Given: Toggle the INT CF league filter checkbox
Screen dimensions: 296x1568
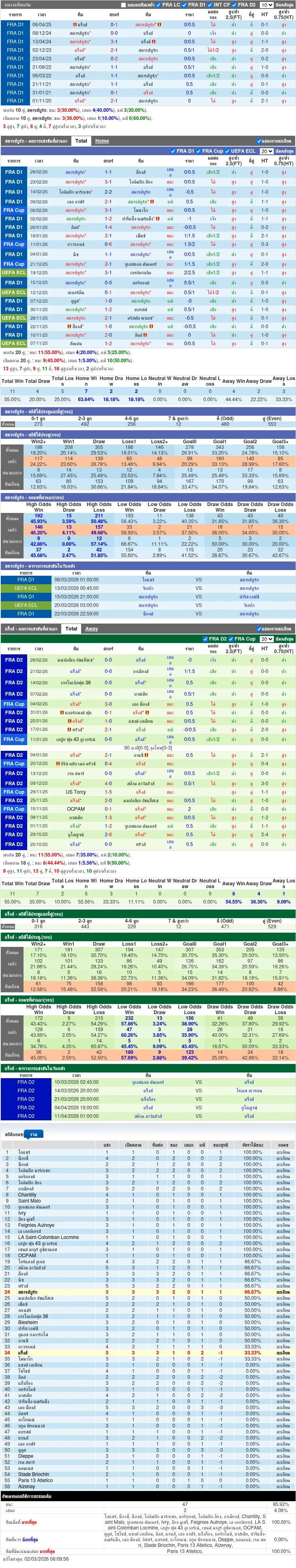Looking at the screenshot, I should click(x=210, y=5).
